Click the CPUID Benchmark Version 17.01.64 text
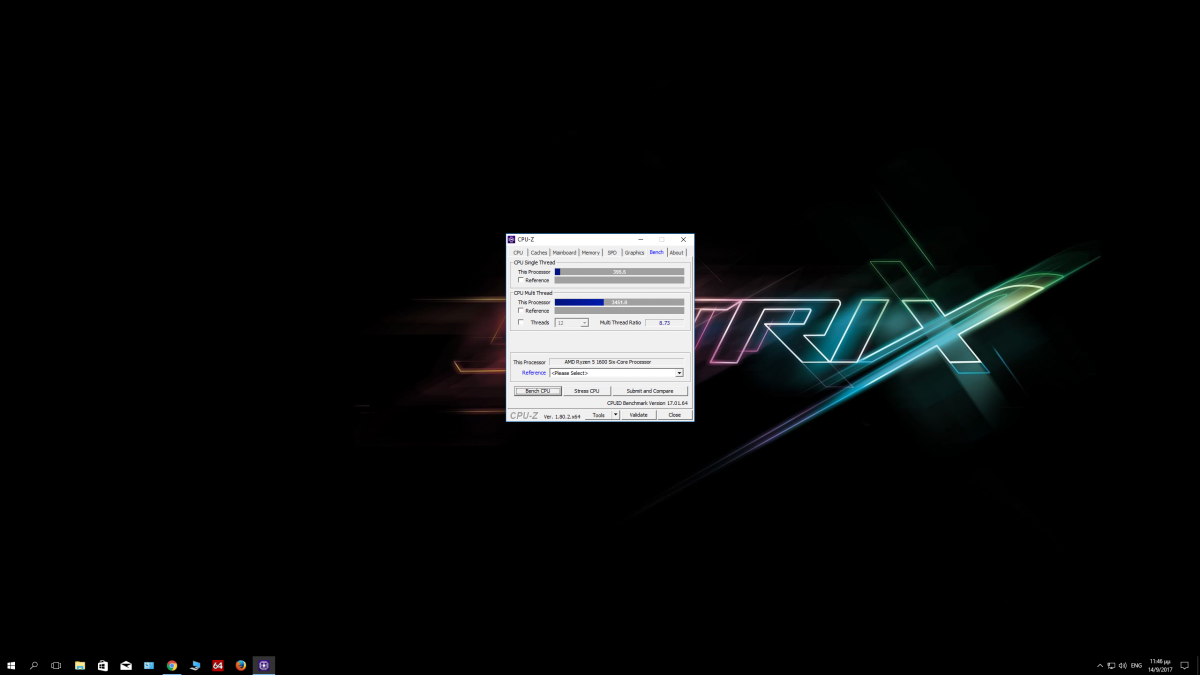 tap(647, 403)
